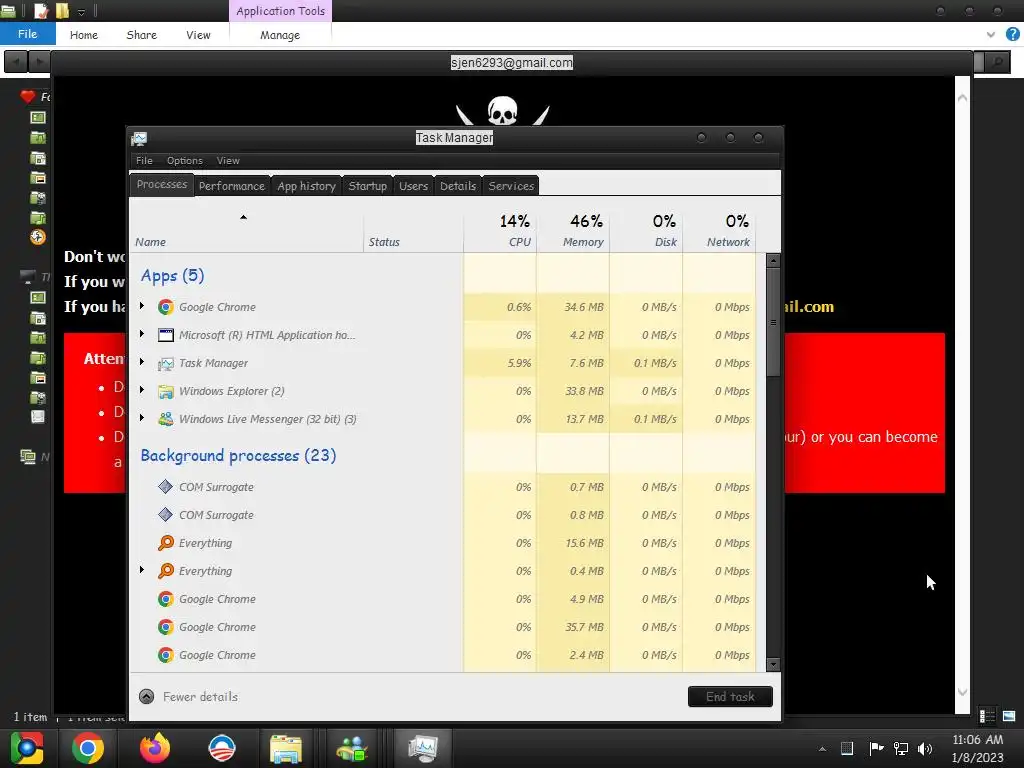Image resolution: width=1024 pixels, height=768 pixels.
Task: Open Google Chrome from taskbar
Action: [88, 748]
